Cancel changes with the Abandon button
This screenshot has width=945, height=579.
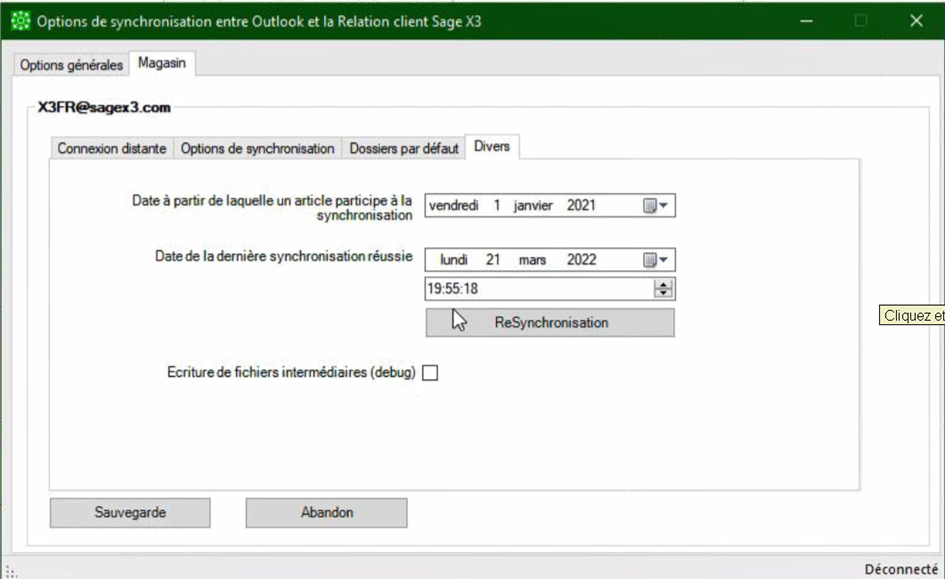pos(327,513)
